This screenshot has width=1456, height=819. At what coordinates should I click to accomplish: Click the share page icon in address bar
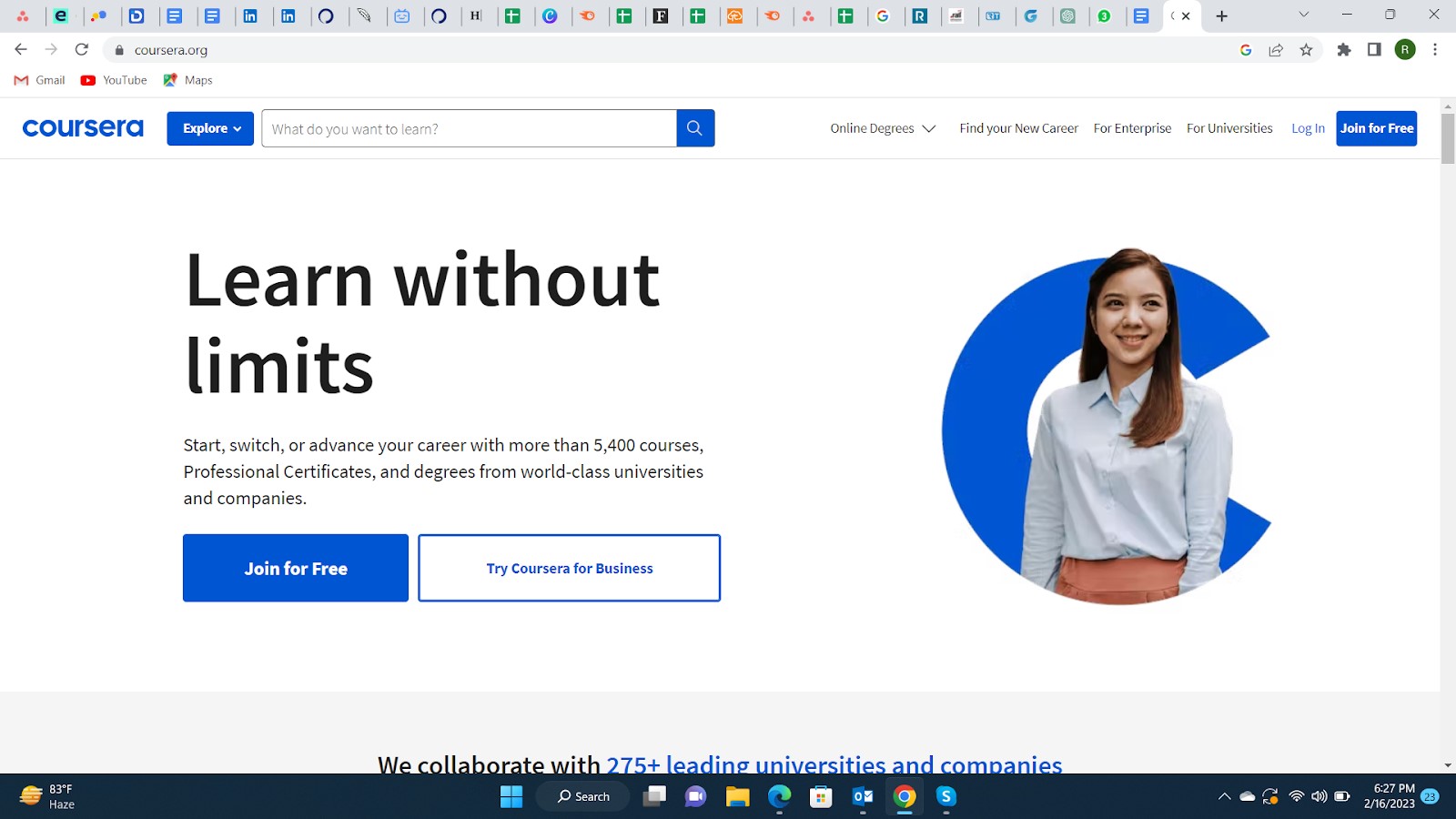(1276, 50)
